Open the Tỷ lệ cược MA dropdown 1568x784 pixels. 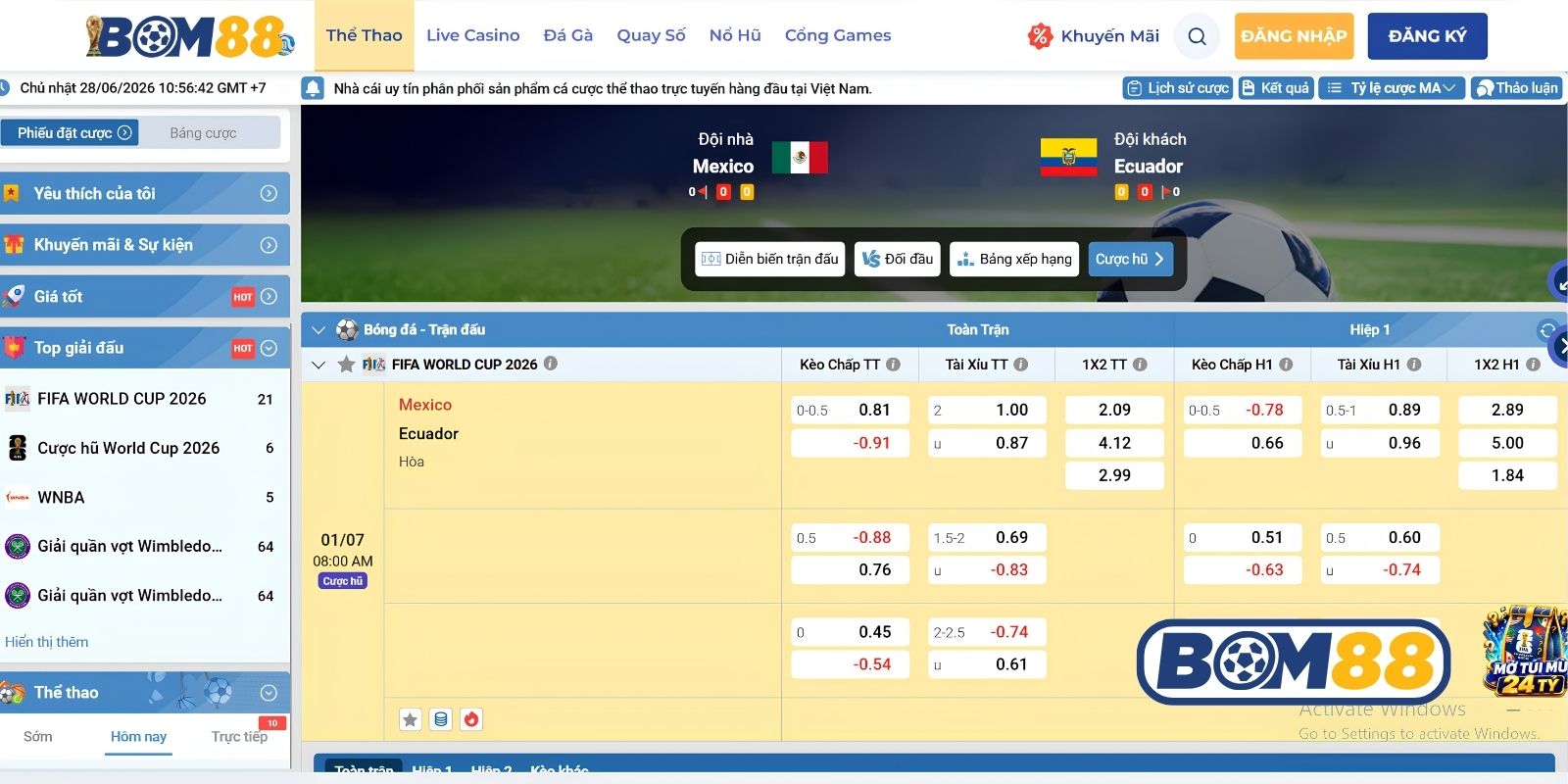1392,88
